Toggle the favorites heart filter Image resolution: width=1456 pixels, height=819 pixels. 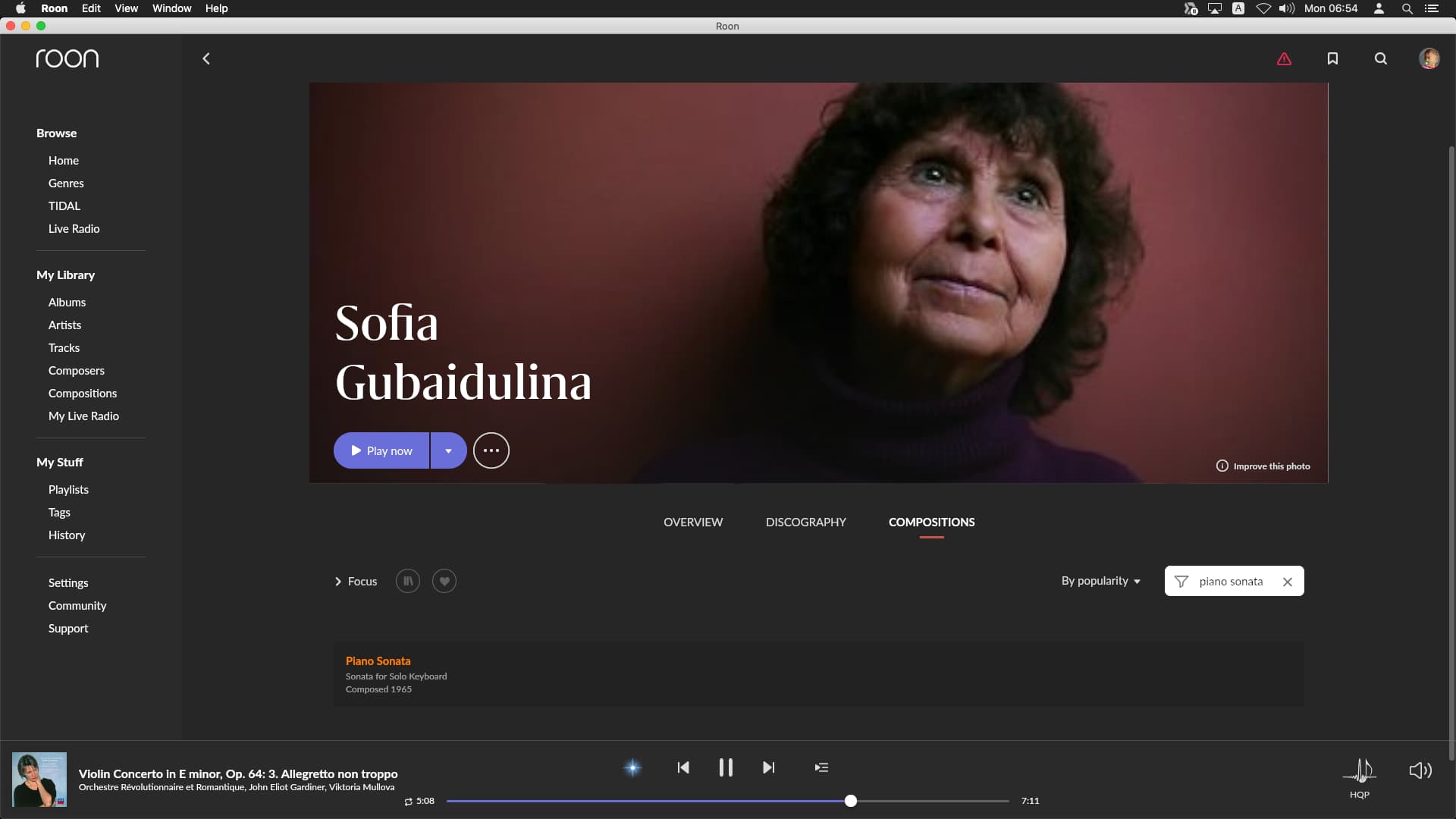pos(444,581)
